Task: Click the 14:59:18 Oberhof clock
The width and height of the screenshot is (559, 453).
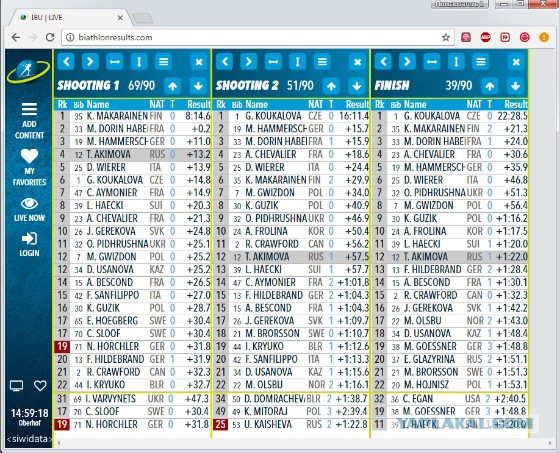Action: click(x=29, y=417)
